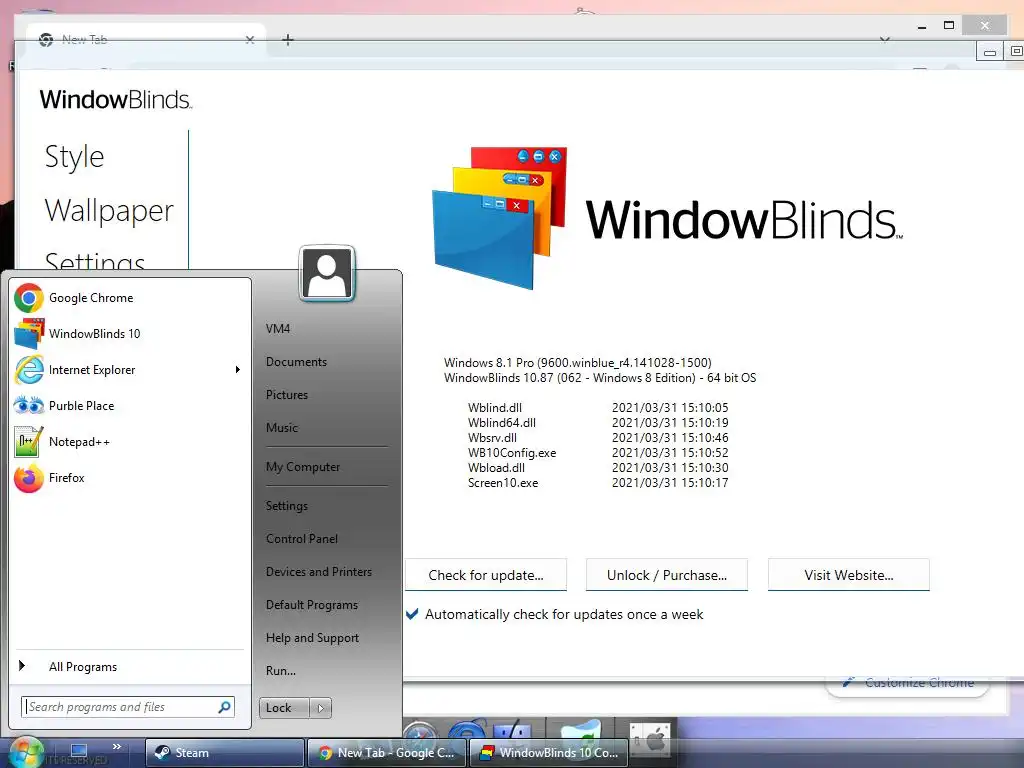Click the recycle bin dock icon

click(581, 734)
